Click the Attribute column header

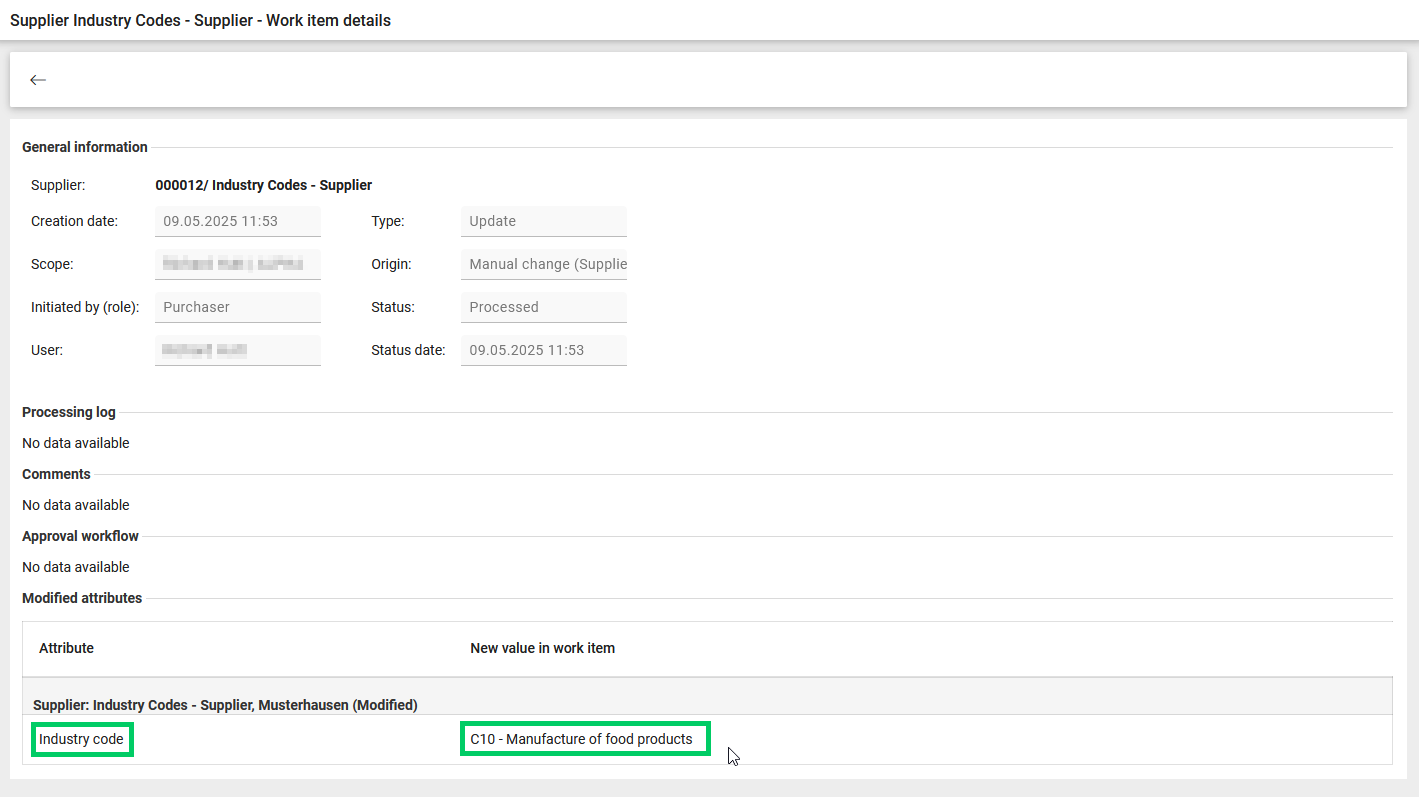click(x=66, y=648)
